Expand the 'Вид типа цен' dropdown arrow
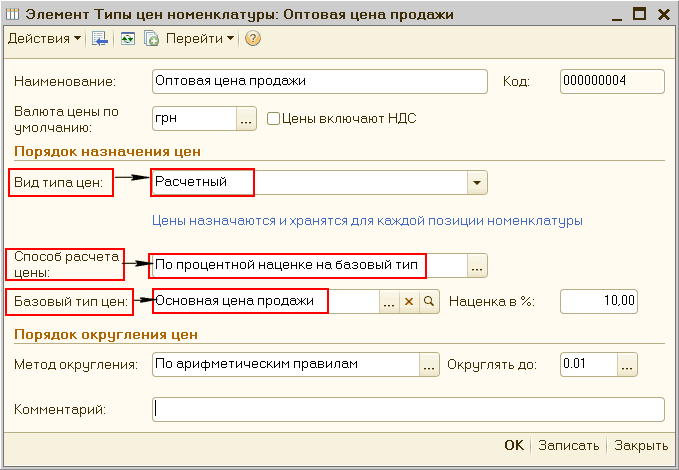 (476, 183)
